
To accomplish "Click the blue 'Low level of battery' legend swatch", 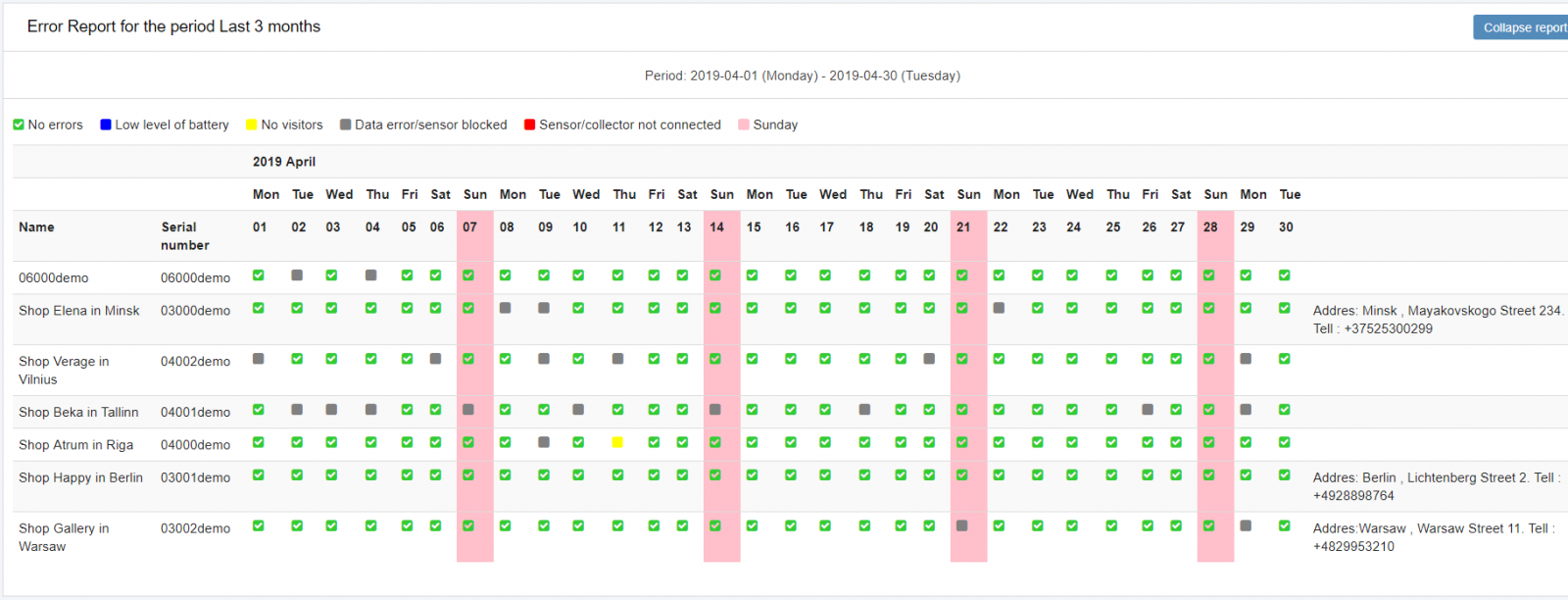I will pos(106,125).
